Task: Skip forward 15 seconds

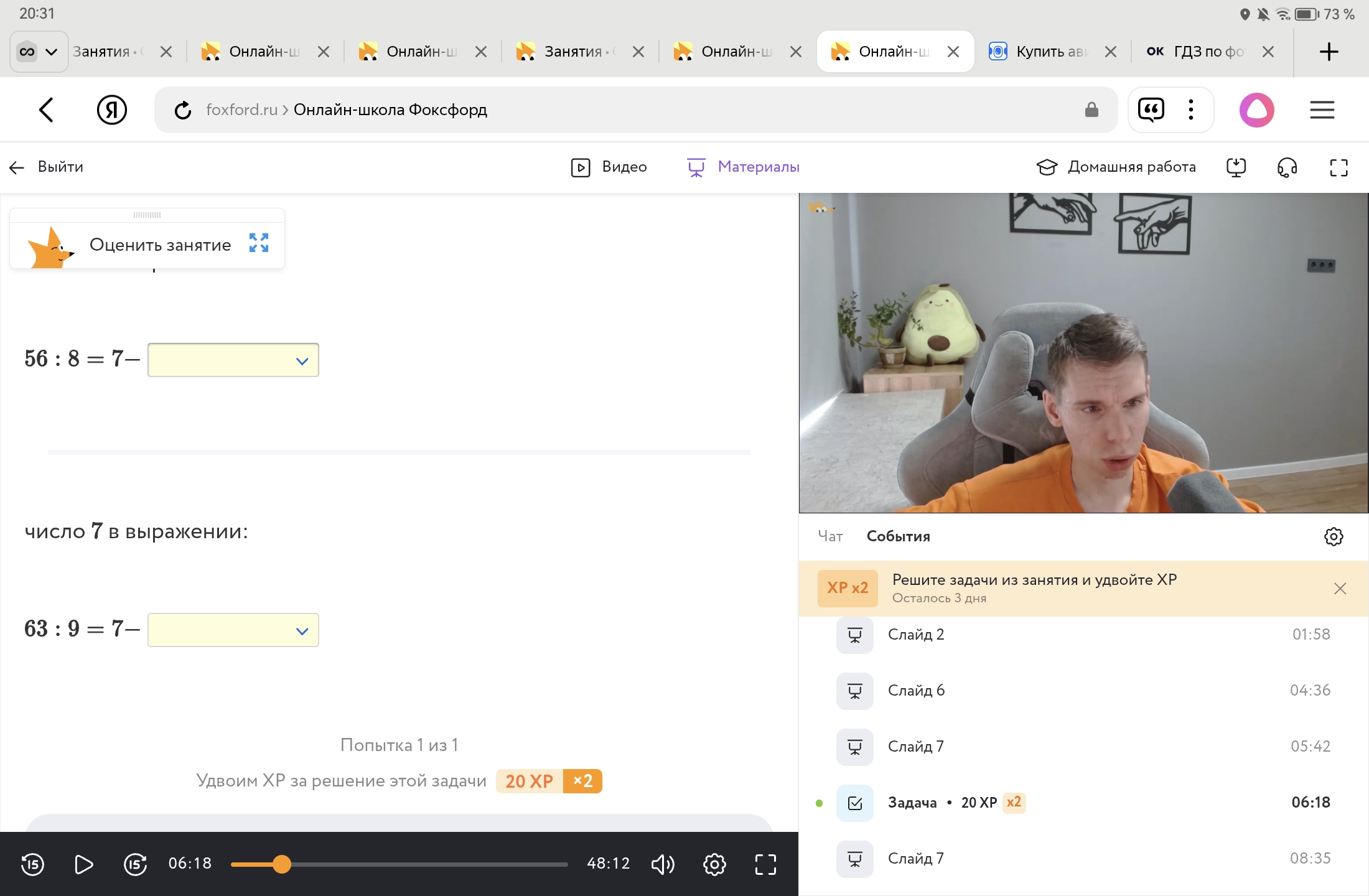Action: 135,864
